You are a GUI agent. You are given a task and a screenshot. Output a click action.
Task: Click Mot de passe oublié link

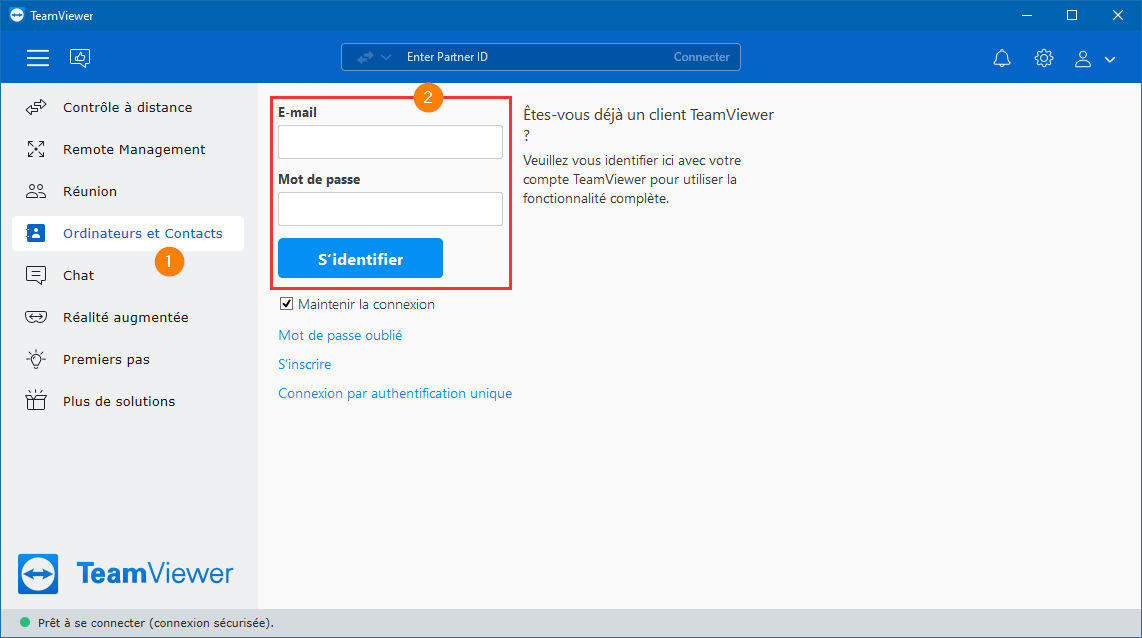tap(340, 335)
